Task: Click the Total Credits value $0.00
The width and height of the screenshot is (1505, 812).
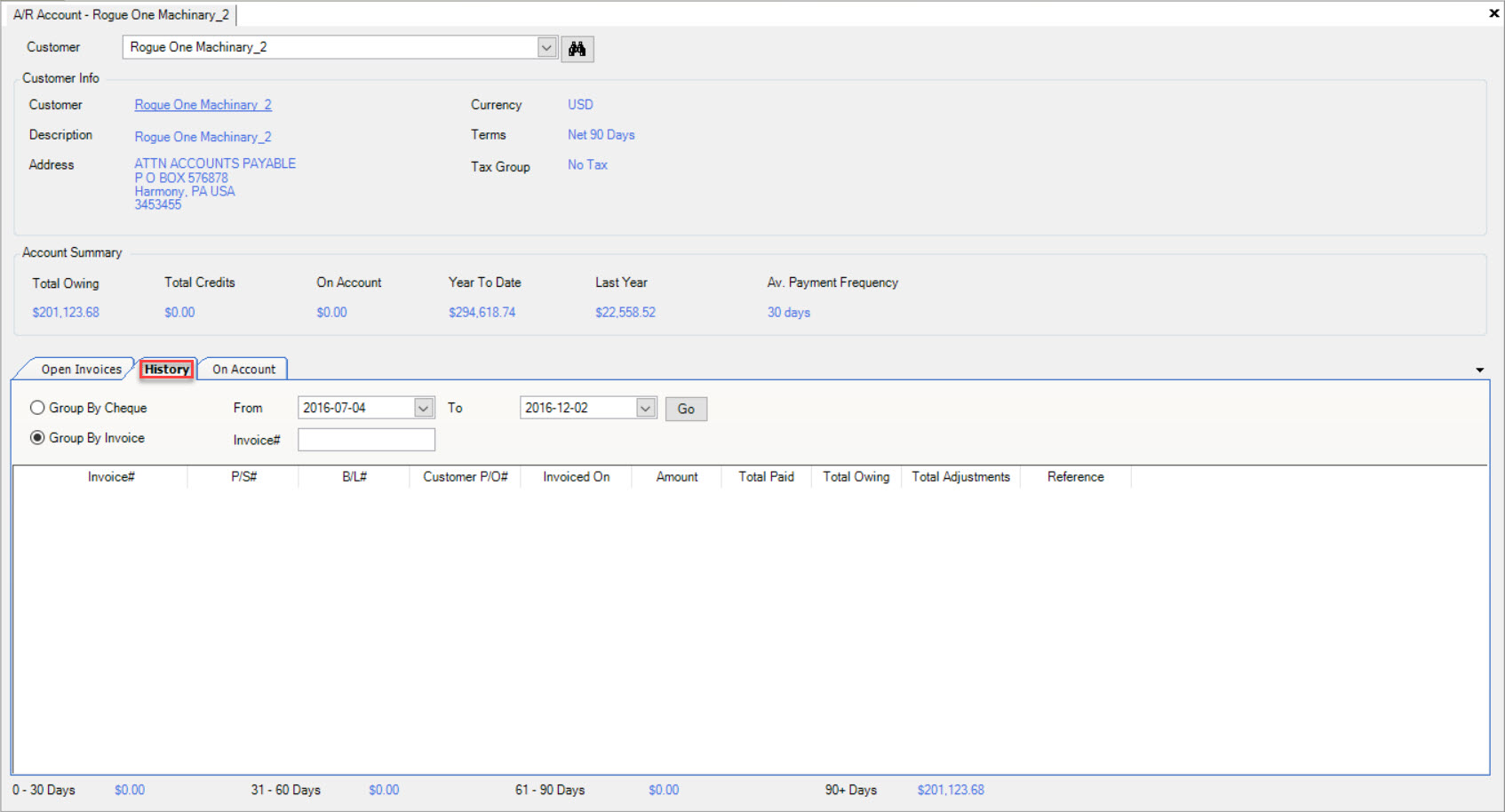Action: [x=179, y=313]
